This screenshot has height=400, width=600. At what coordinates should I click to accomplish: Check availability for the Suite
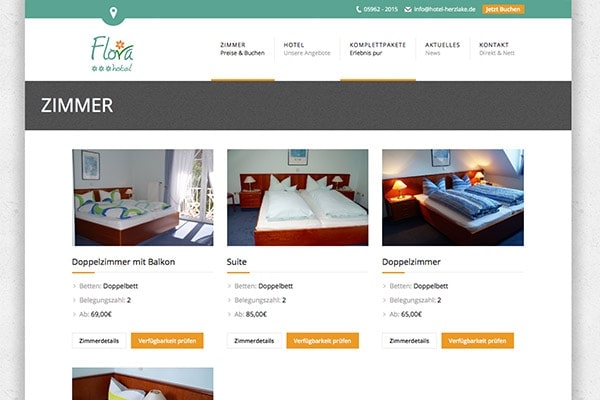(322, 341)
